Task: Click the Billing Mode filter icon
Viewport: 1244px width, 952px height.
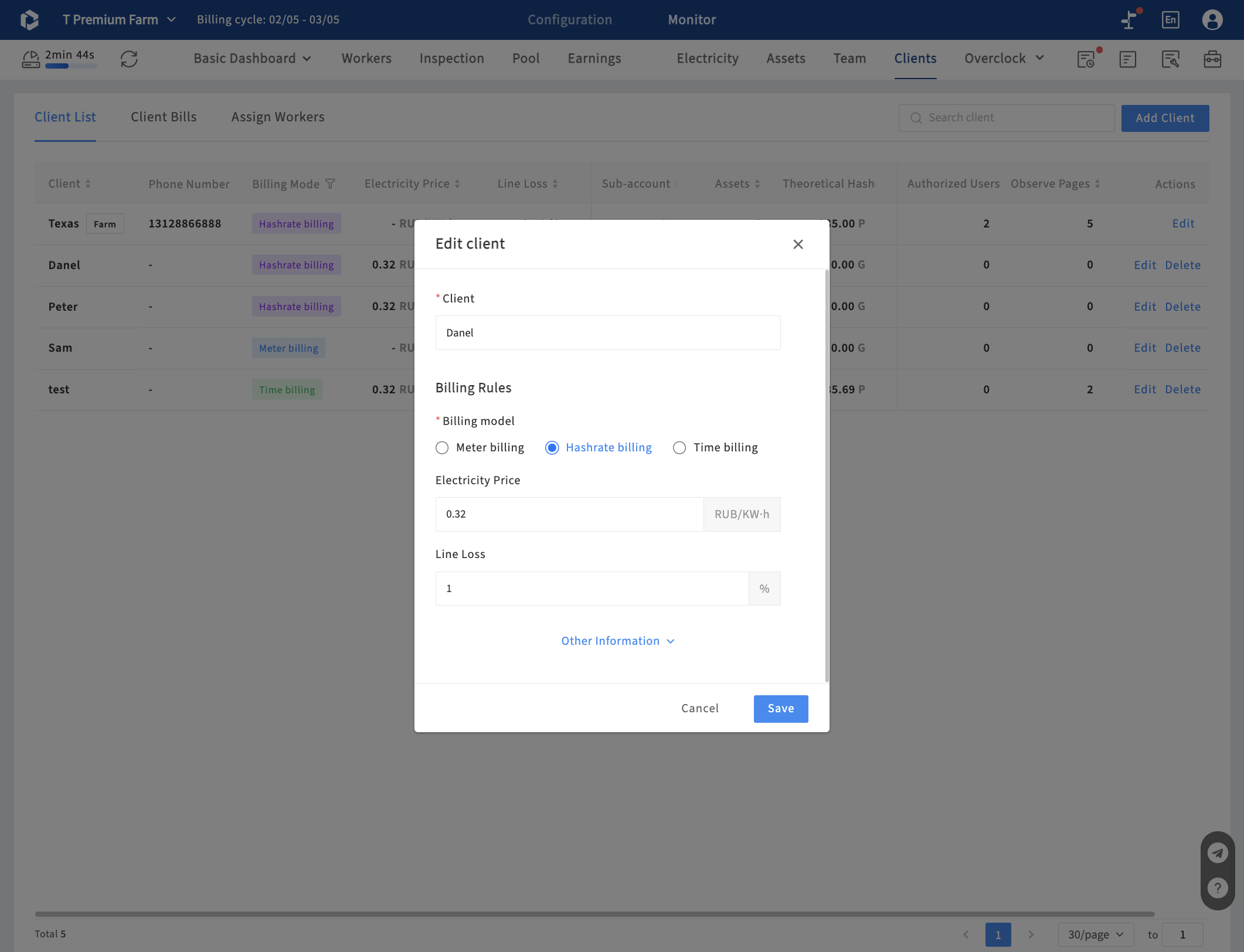Action: point(330,184)
